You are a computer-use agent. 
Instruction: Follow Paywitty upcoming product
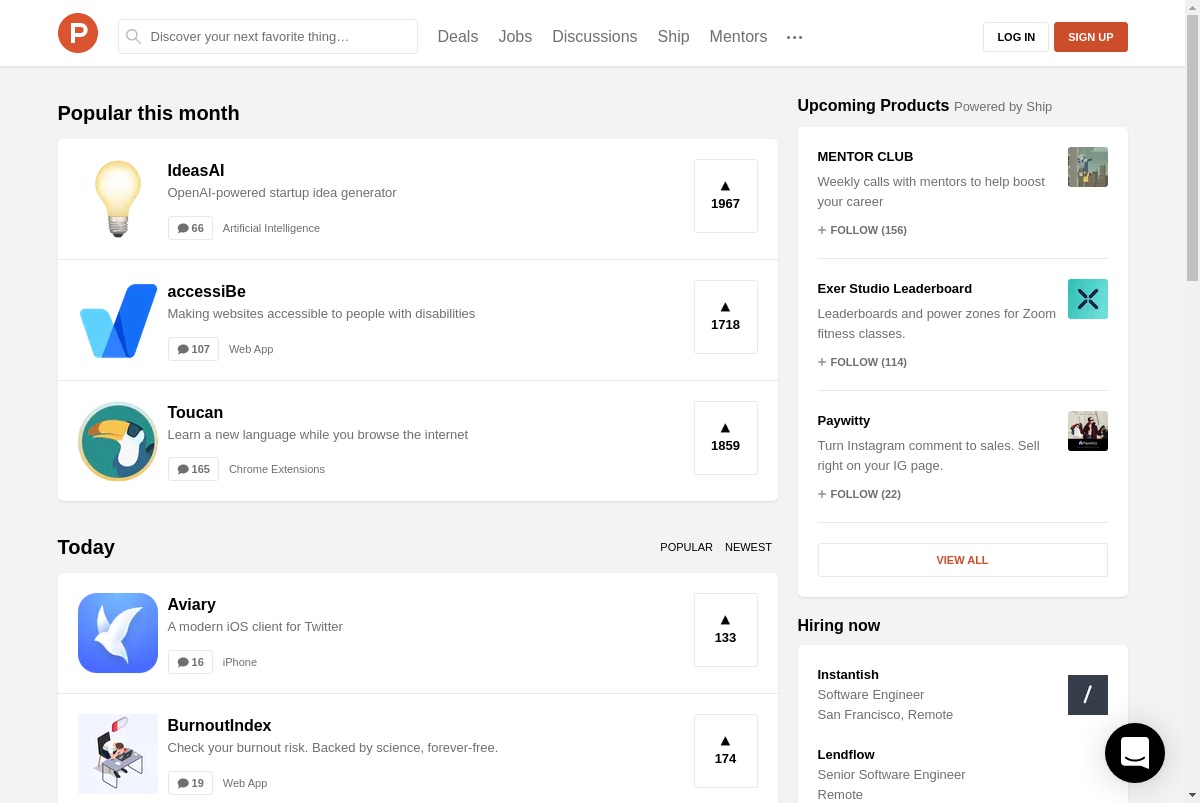[x=859, y=494]
